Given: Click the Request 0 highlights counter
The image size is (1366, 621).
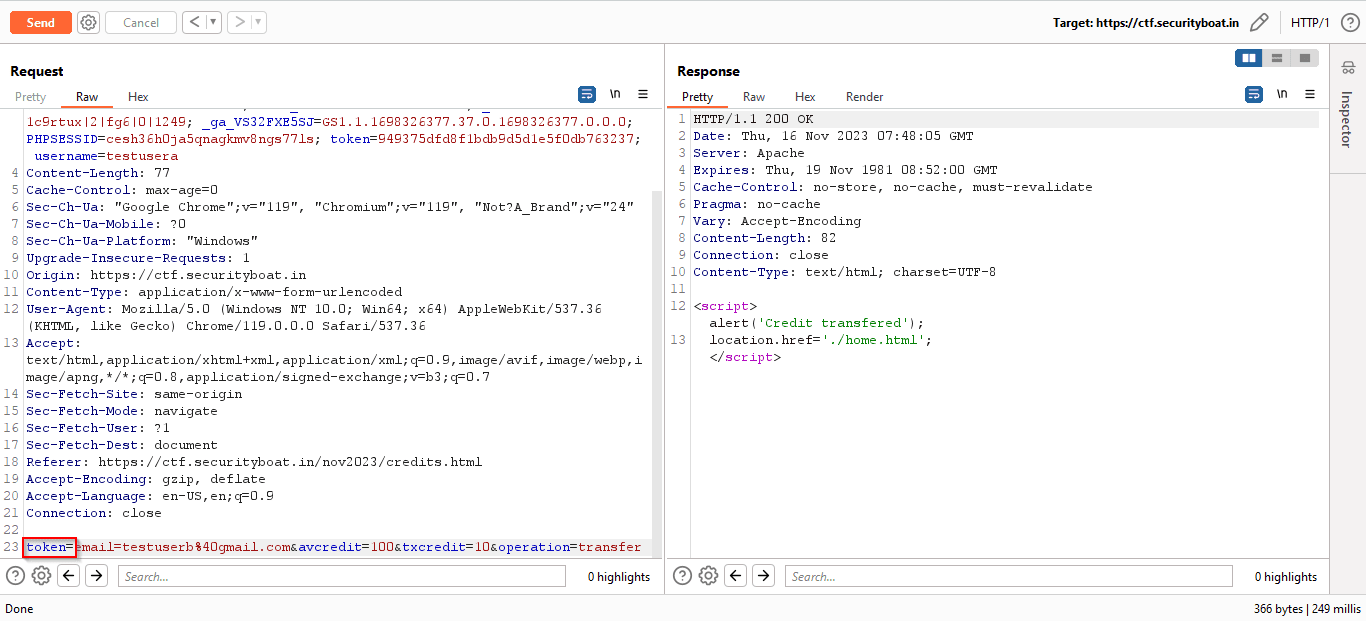Looking at the screenshot, I should click(619, 577).
